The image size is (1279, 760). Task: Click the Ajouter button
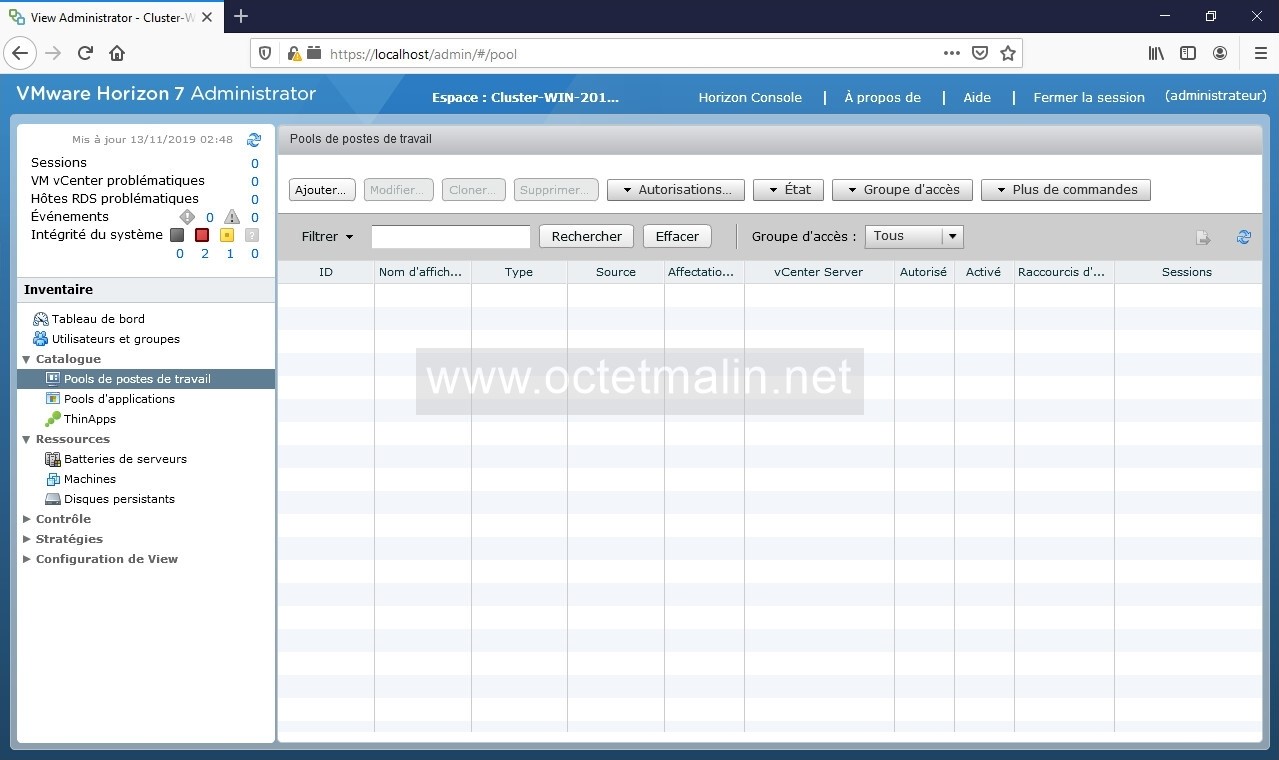(x=322, y=190)
